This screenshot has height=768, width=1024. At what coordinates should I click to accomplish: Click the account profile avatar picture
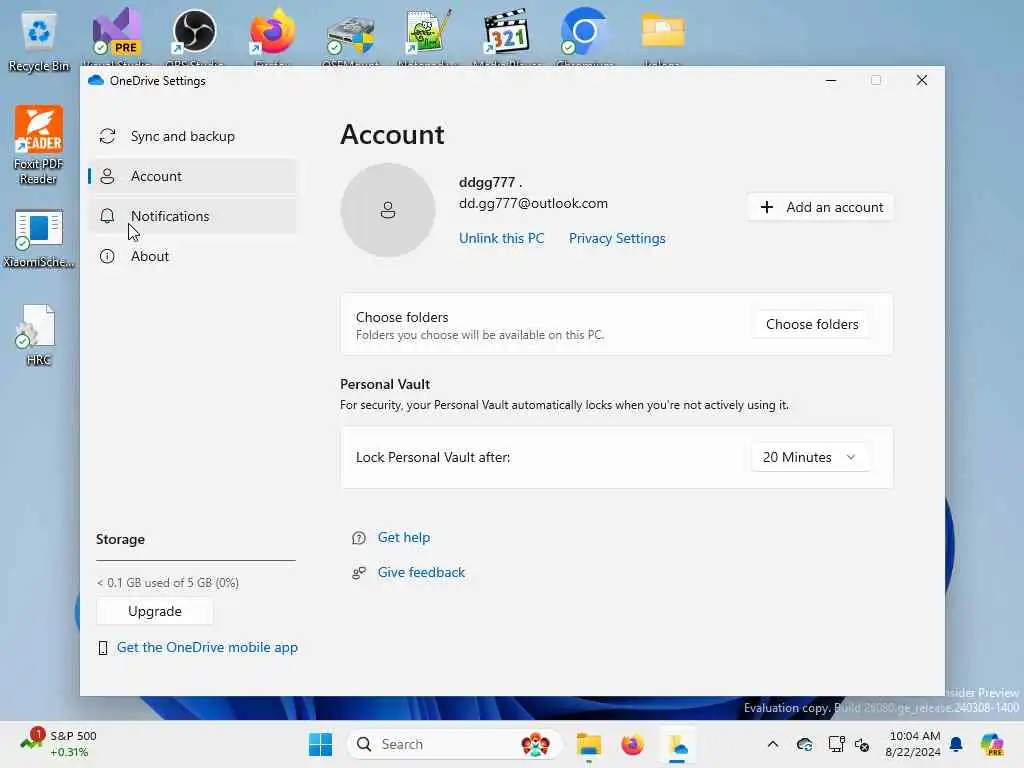pyautogui.click(x=388, y=210)
